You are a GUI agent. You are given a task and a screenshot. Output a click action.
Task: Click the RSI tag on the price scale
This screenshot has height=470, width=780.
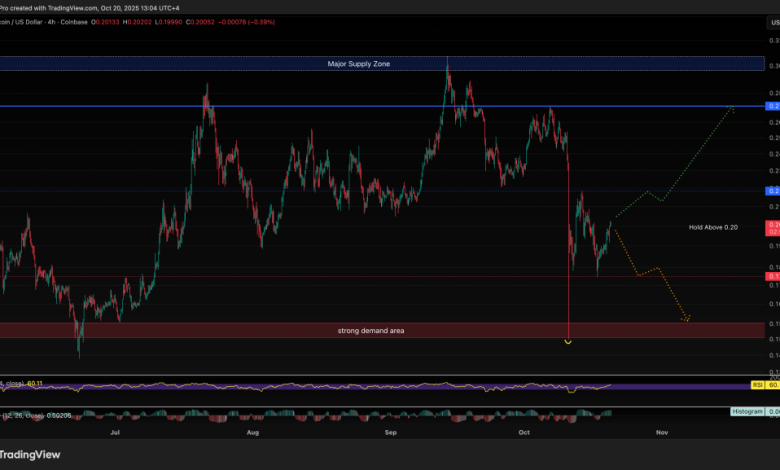click(x=756, y=384)
